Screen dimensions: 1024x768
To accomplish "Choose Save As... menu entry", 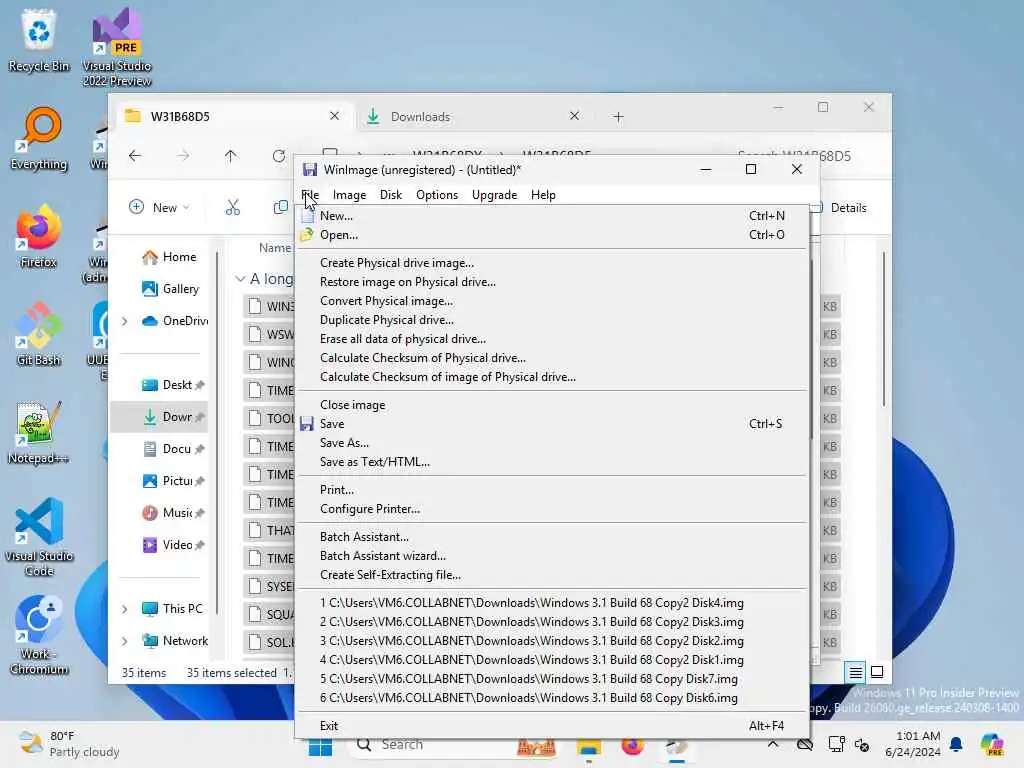I will click(x=552, y=443).
